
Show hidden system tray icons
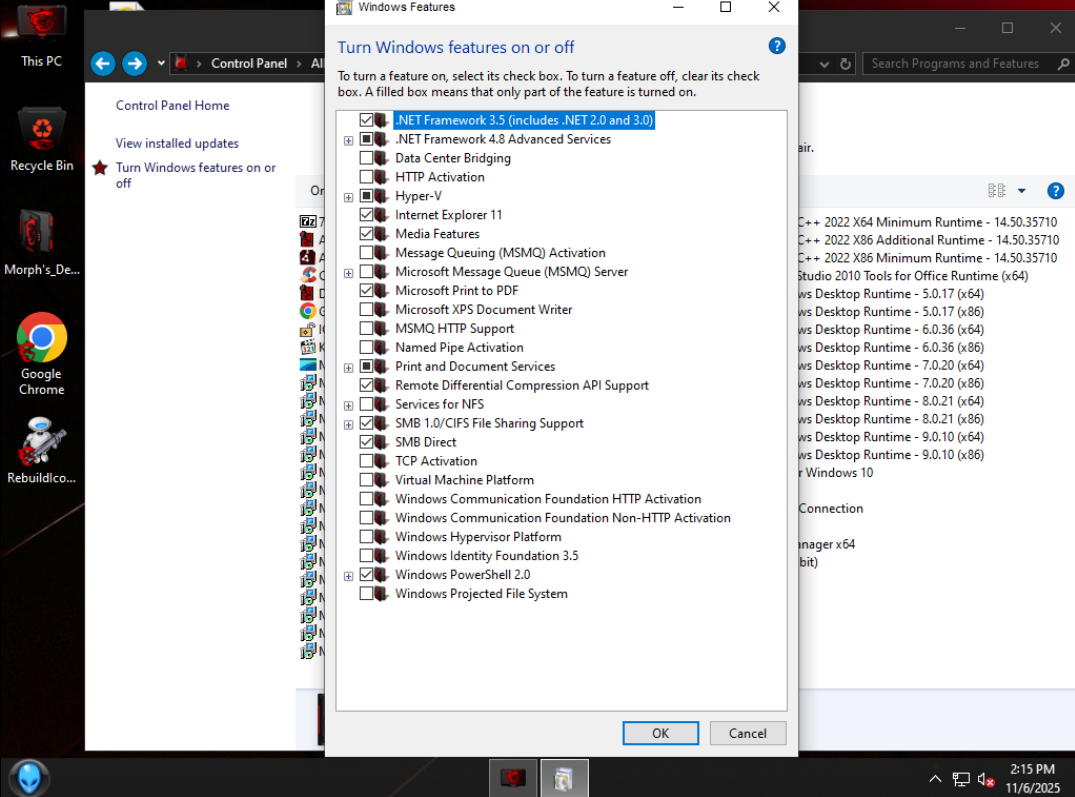(x=935, y=778)
